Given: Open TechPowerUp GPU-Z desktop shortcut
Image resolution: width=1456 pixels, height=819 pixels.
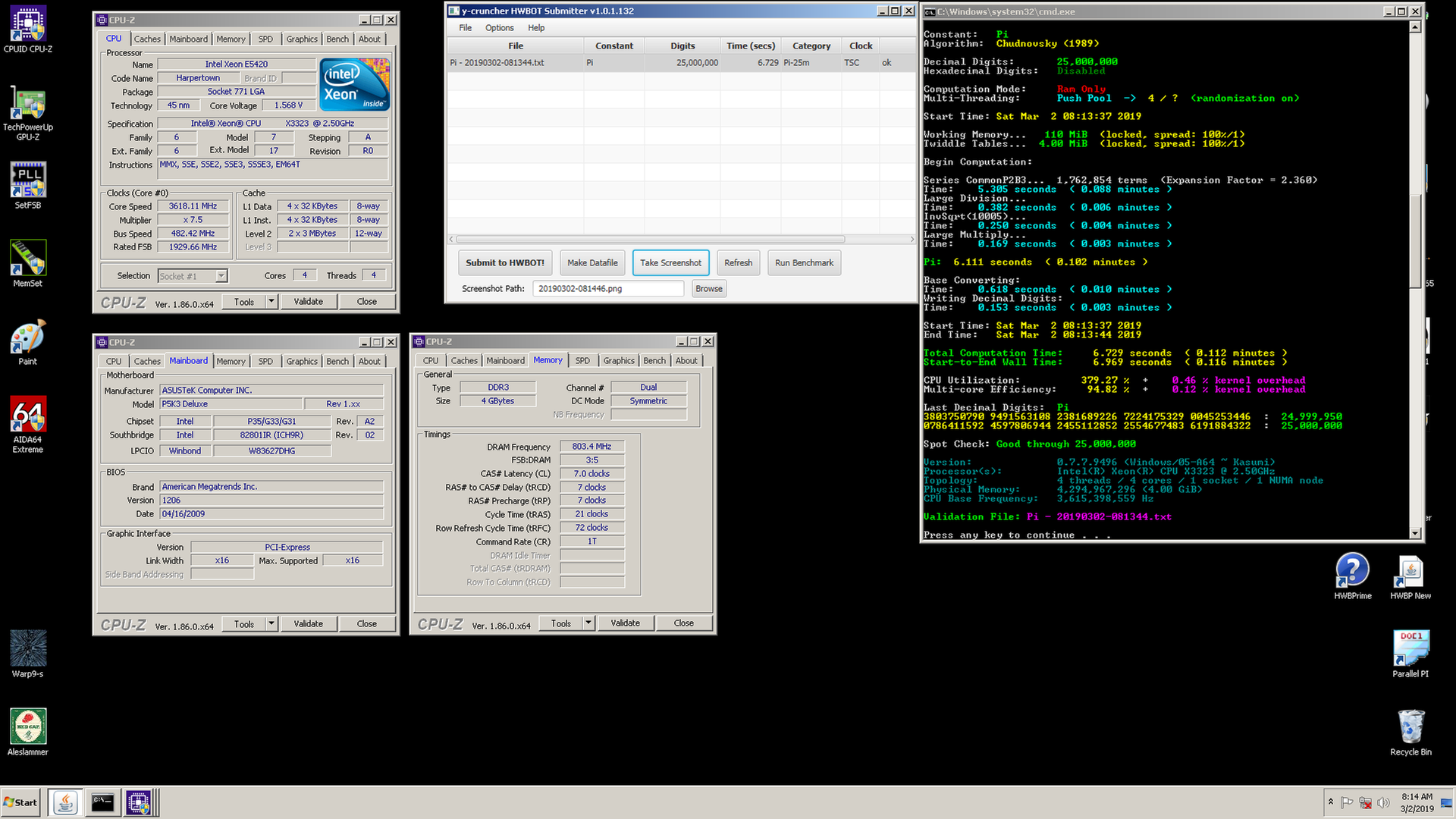Looking at the screenshot, I should (x=28, y=112).
